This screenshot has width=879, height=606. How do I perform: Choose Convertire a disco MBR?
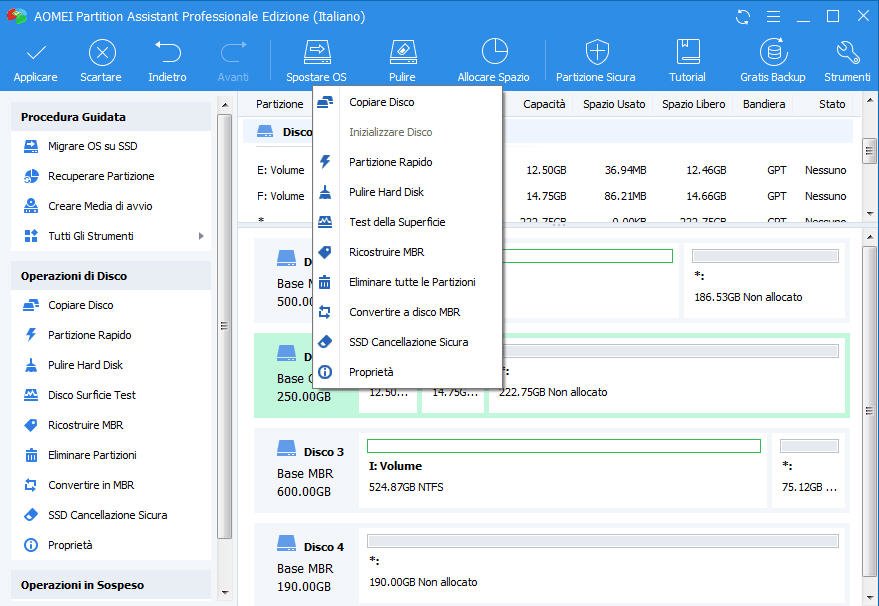click(407, 312)
